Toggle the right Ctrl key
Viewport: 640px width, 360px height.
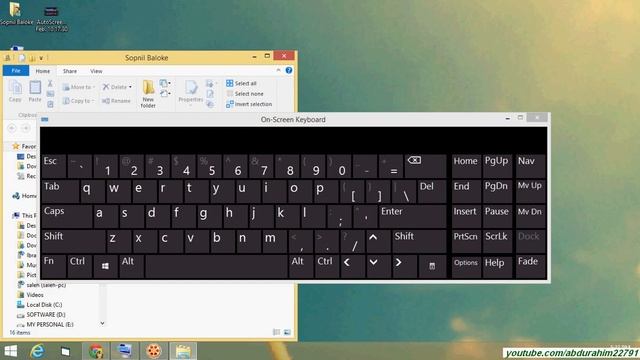[x=327, y=266]
